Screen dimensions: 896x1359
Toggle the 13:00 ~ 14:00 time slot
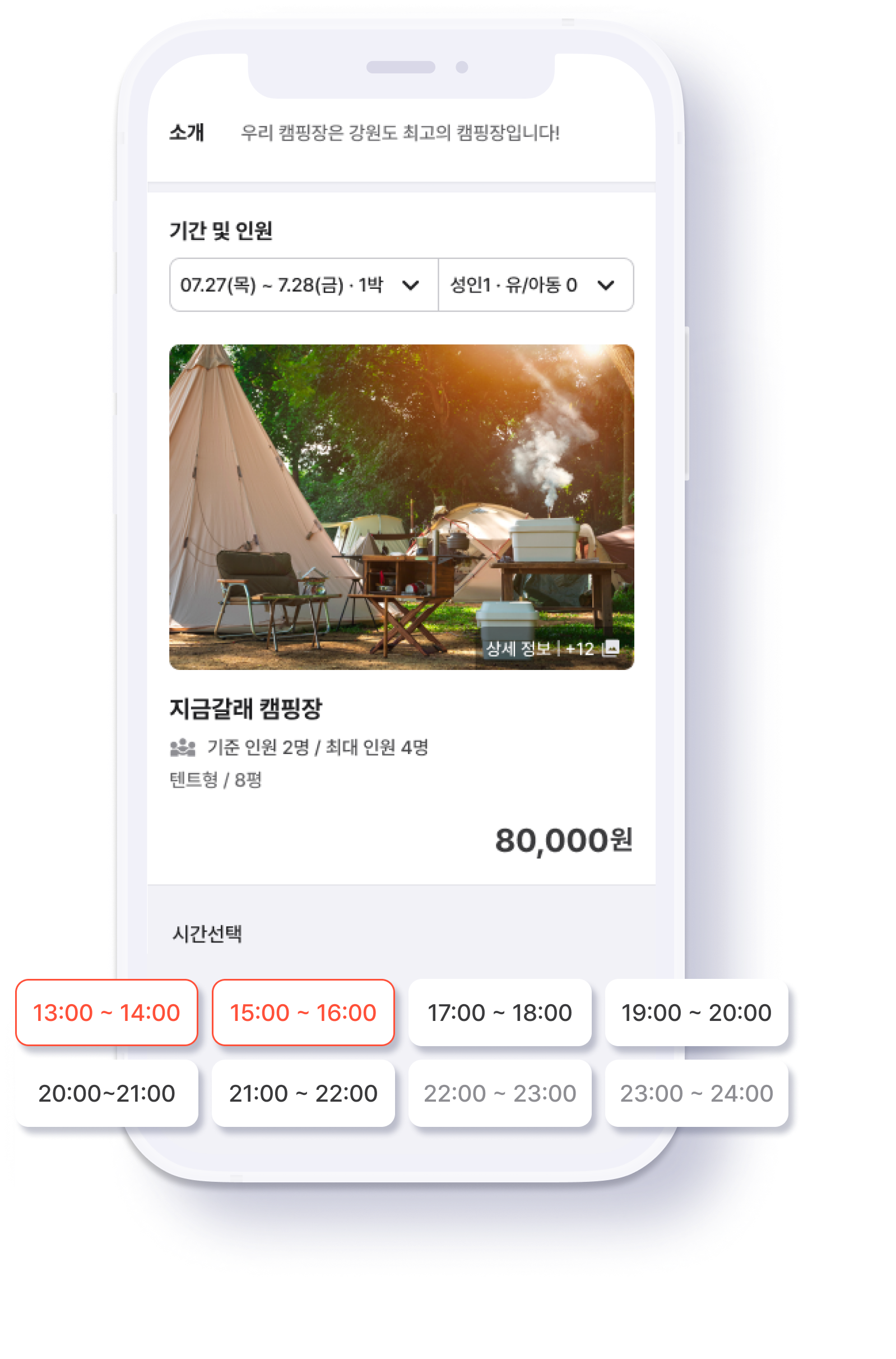point(107,1012)
